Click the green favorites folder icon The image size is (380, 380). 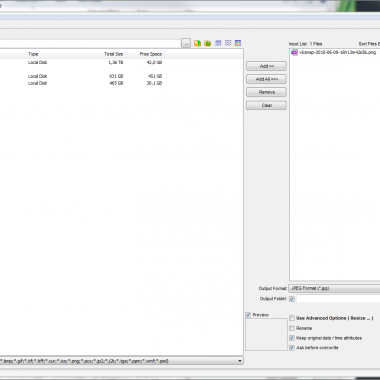pyautogui.click(x=208, y=43)
